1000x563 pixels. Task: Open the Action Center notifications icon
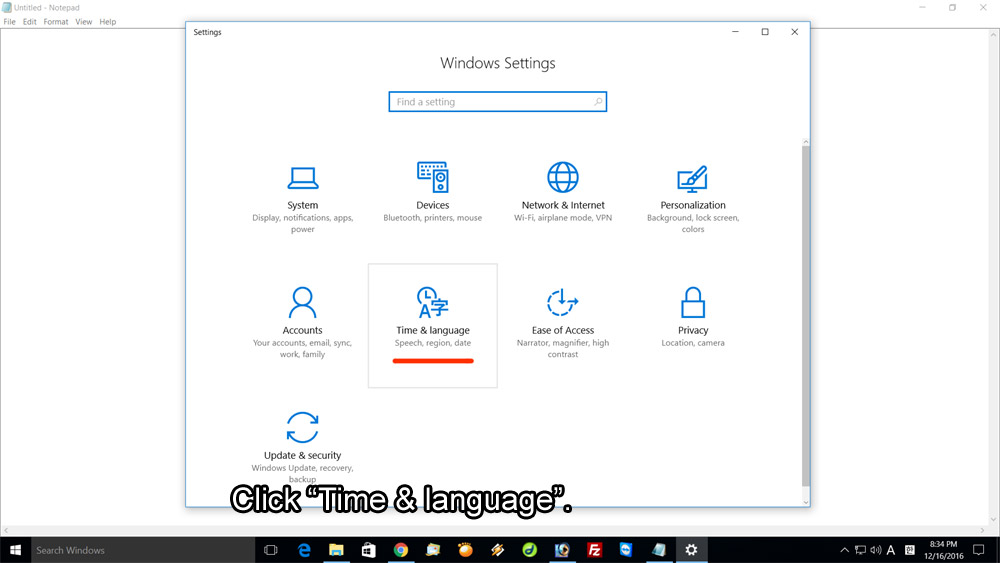tap(978, 550)
